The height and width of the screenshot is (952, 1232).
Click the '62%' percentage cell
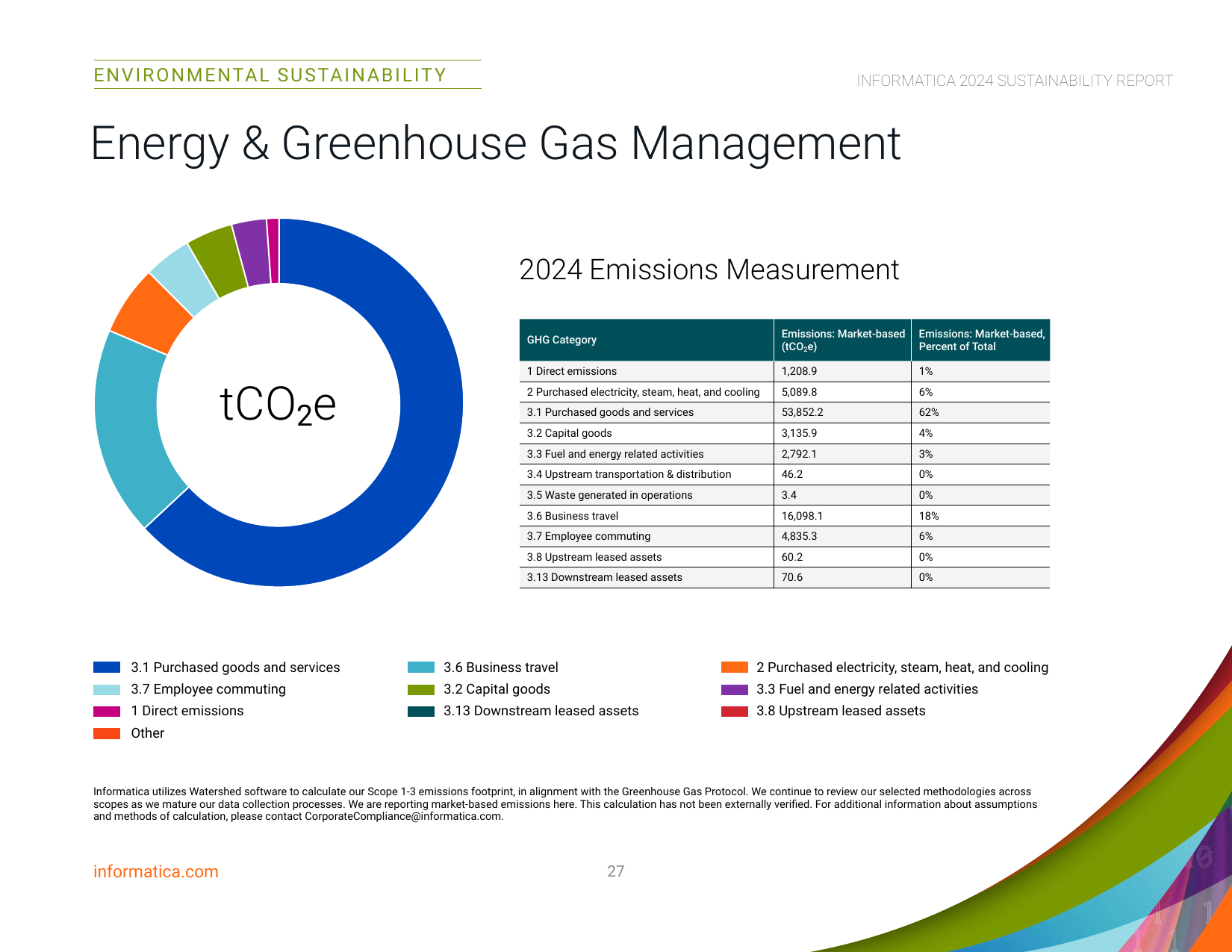tap(929, 412)
